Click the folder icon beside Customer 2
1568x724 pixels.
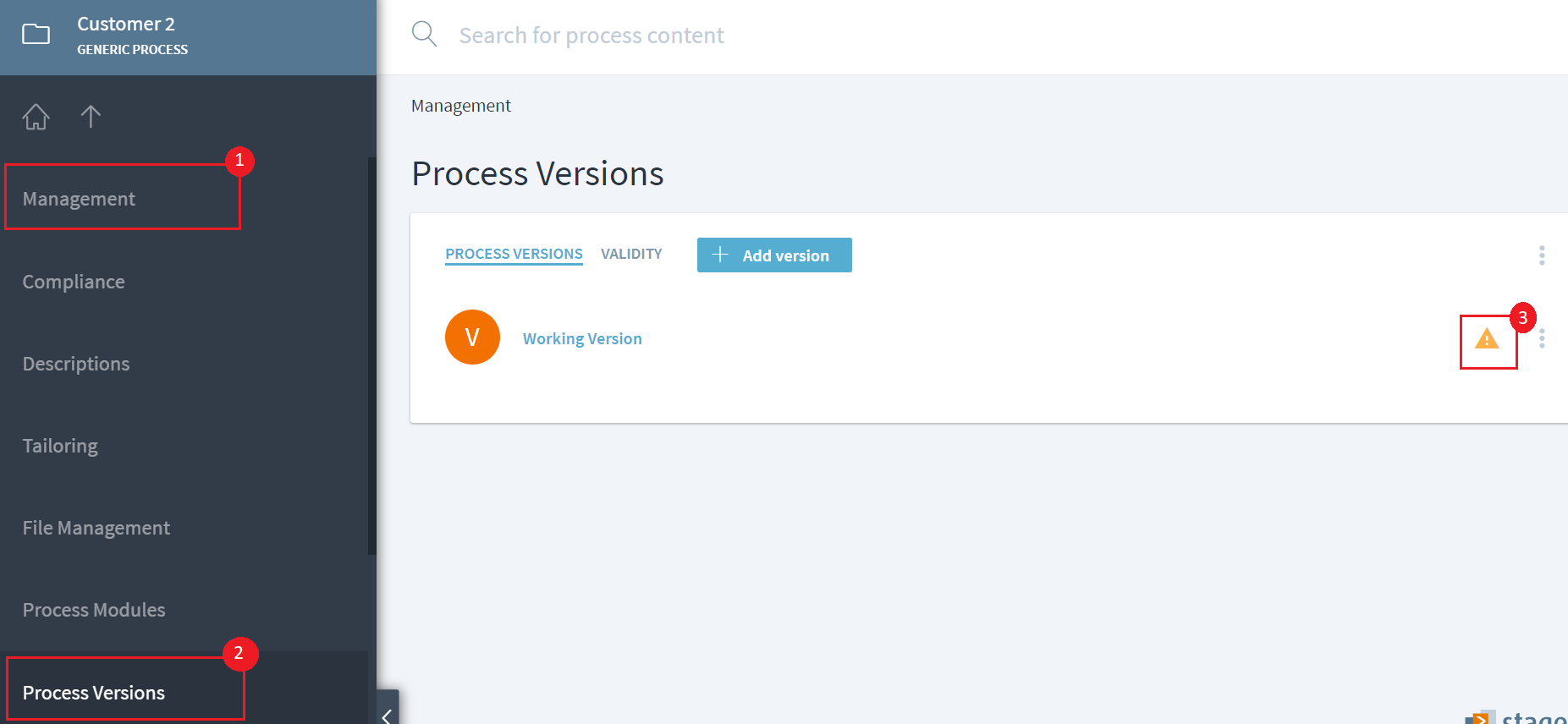(x=36, y=35)
